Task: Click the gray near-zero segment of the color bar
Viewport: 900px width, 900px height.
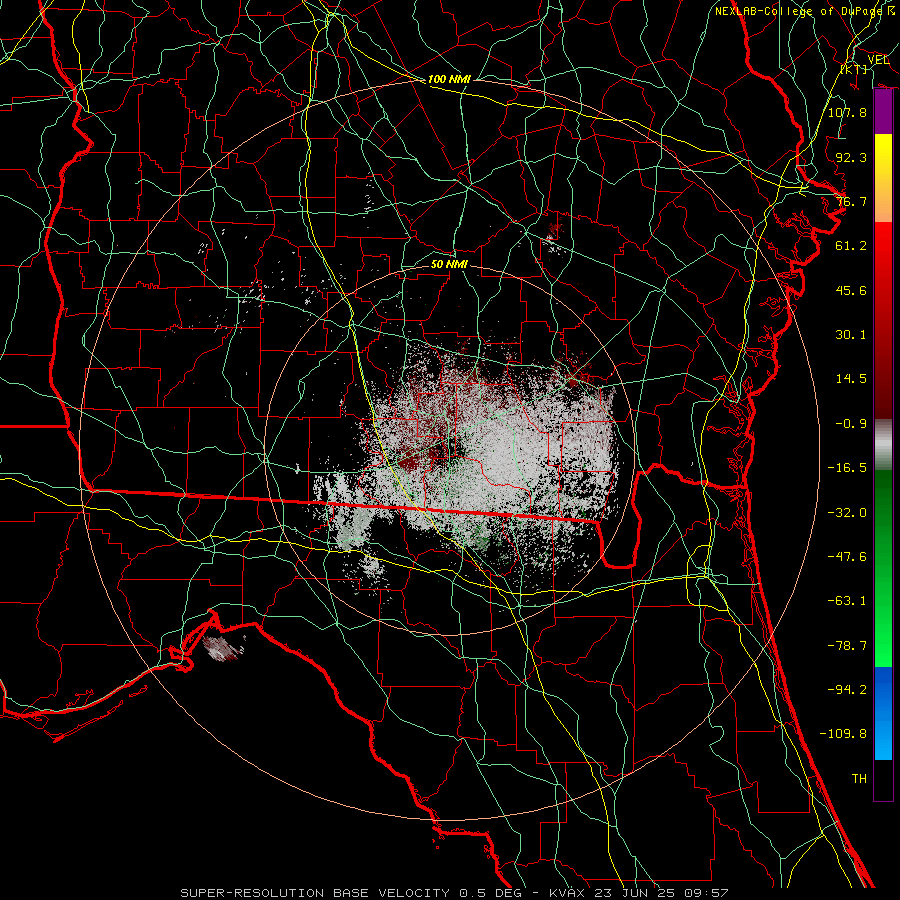Action: tap(883, 445)
